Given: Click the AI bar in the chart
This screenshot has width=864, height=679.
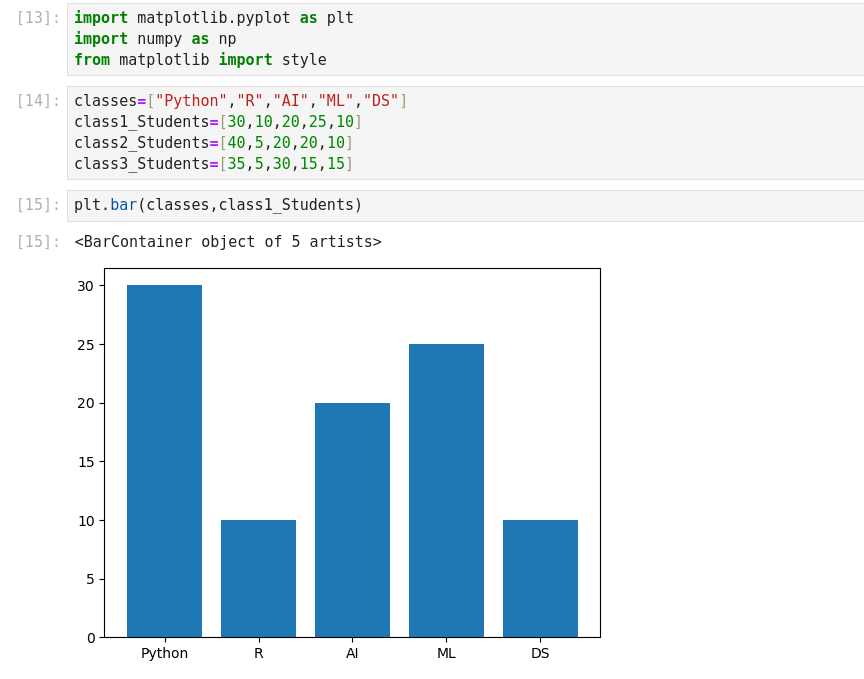Looking at the screenshot, I should coord(352,520).
